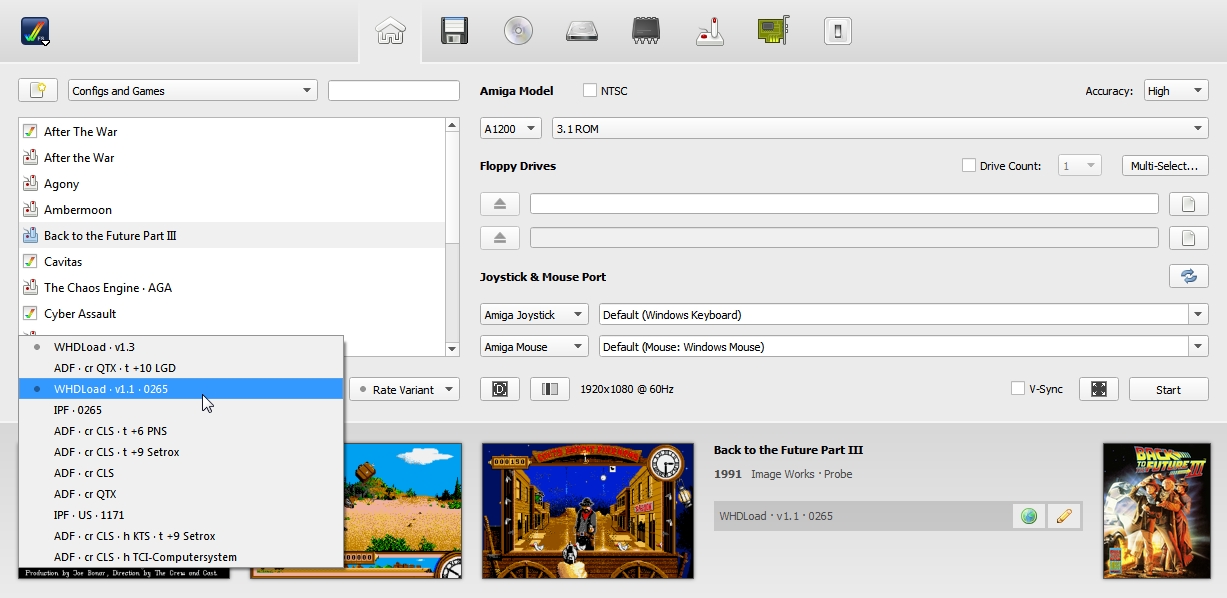
Task: Click the pencil edit icon
Action: [x=1064, y=516]
